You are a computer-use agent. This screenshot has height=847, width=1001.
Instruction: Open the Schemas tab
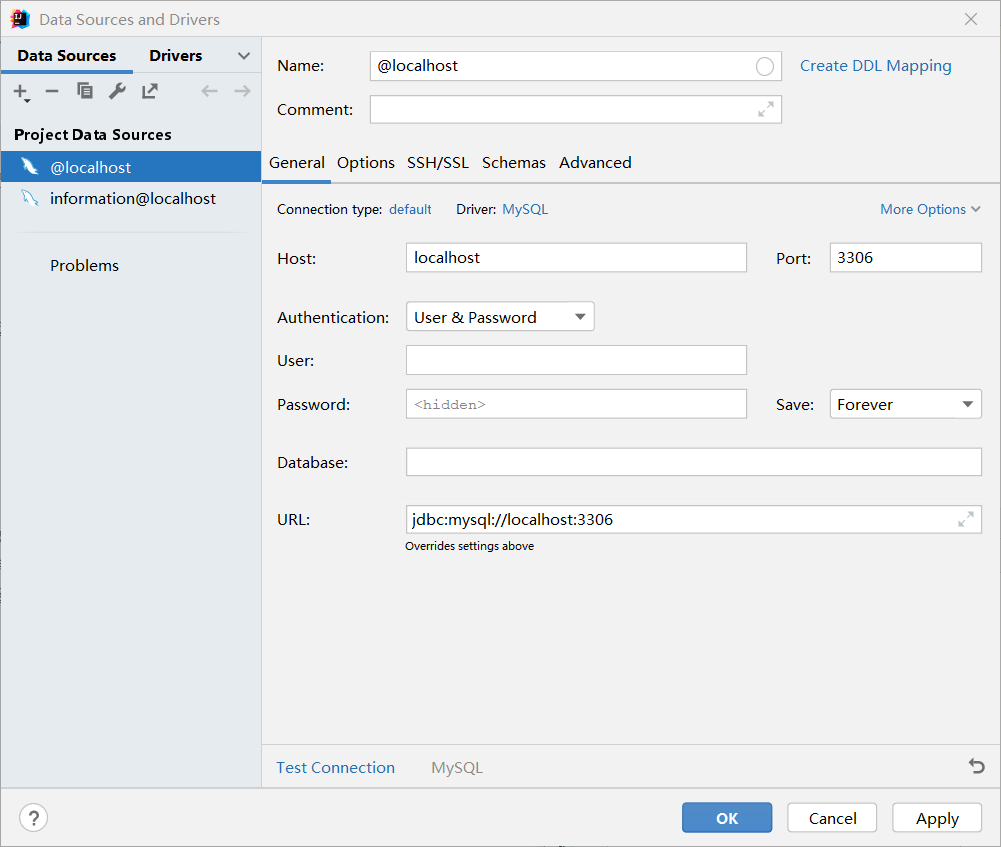tap(514, 163)
